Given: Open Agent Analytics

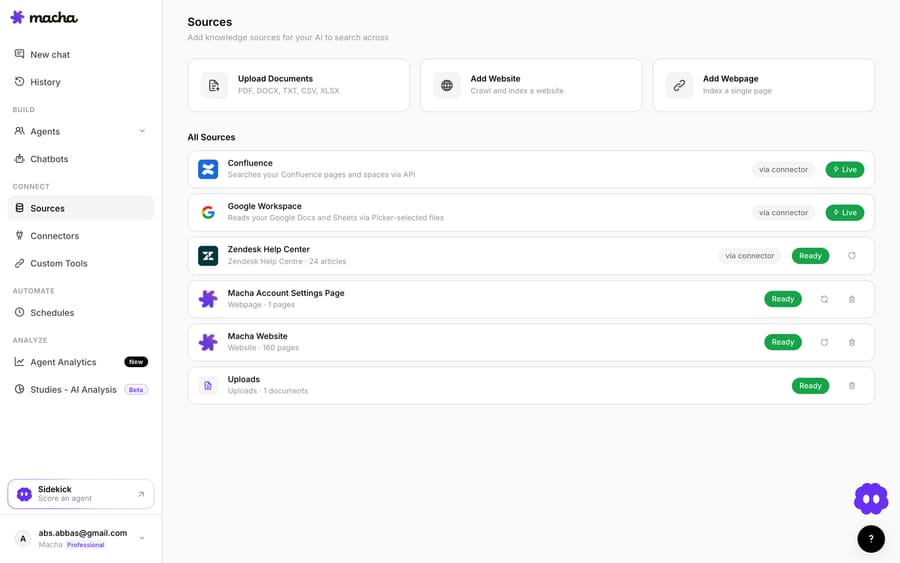Looking at the screenshot, I should 80,362.
